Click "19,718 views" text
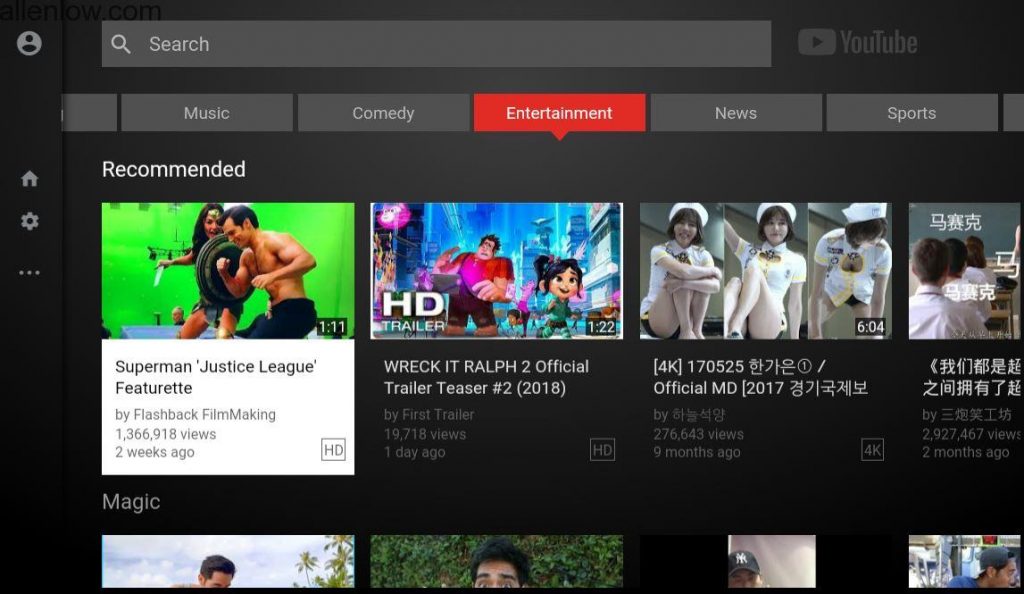 point(425,434)
